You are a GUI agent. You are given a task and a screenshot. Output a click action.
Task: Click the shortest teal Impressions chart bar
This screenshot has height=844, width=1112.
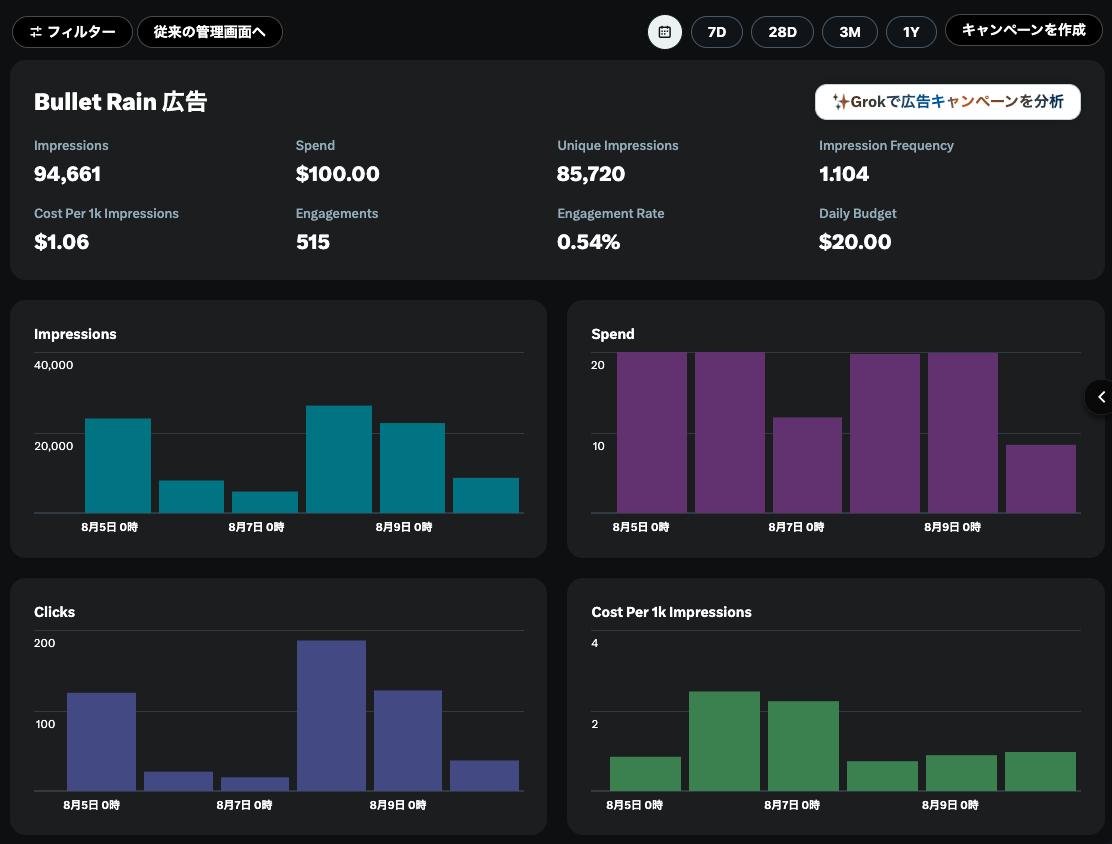click(265, 502)
